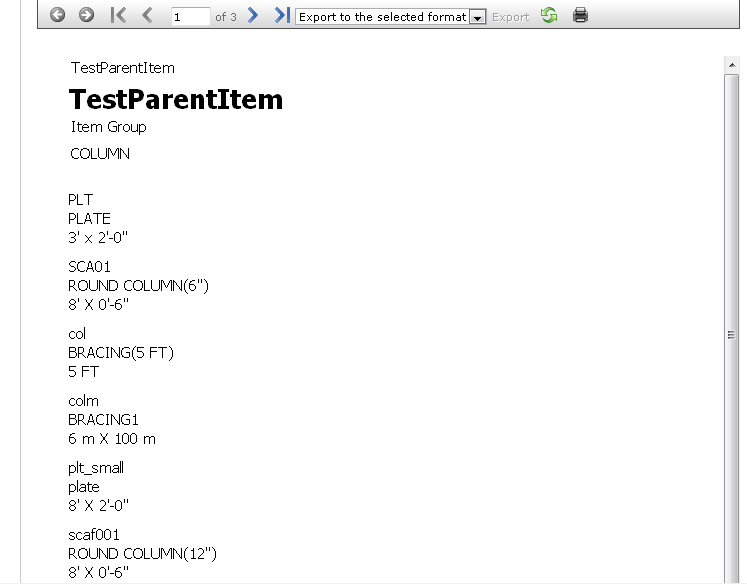This screenshot has width=747, height=585.
Task: Click the Export link
Action: 510,17
